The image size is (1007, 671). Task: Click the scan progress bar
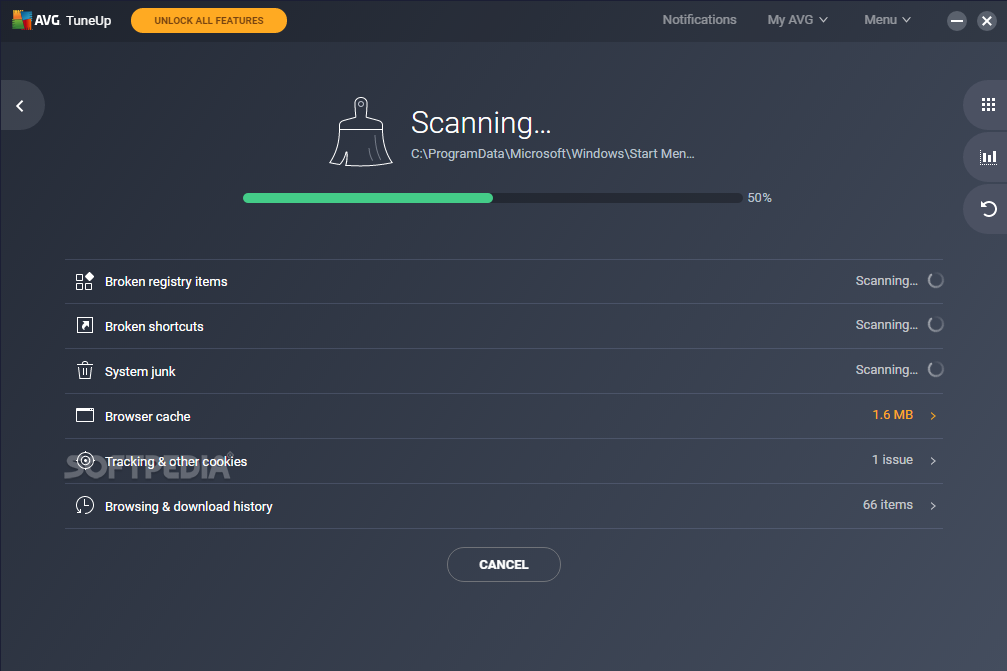[x=493, y=198]
